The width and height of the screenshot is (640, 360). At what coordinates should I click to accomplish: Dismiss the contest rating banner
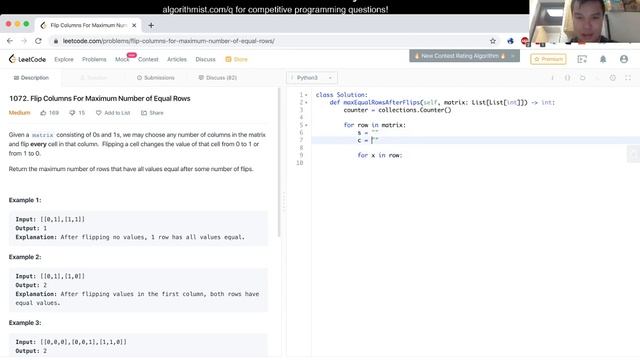pos(513,56)
